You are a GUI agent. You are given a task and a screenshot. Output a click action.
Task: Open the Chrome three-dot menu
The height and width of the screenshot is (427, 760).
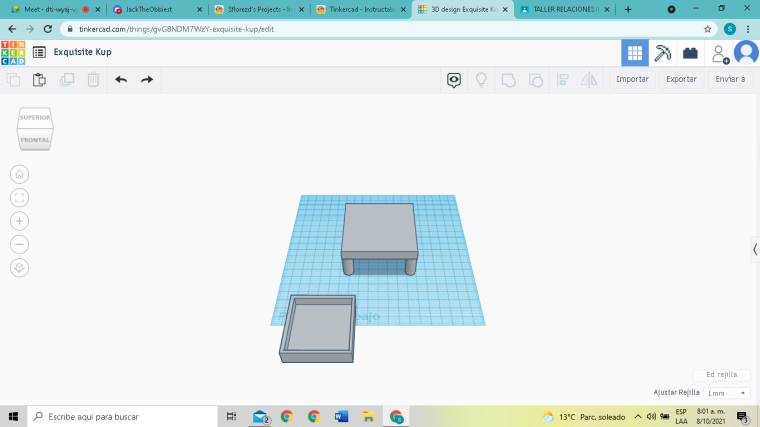[x=748, y=29]
